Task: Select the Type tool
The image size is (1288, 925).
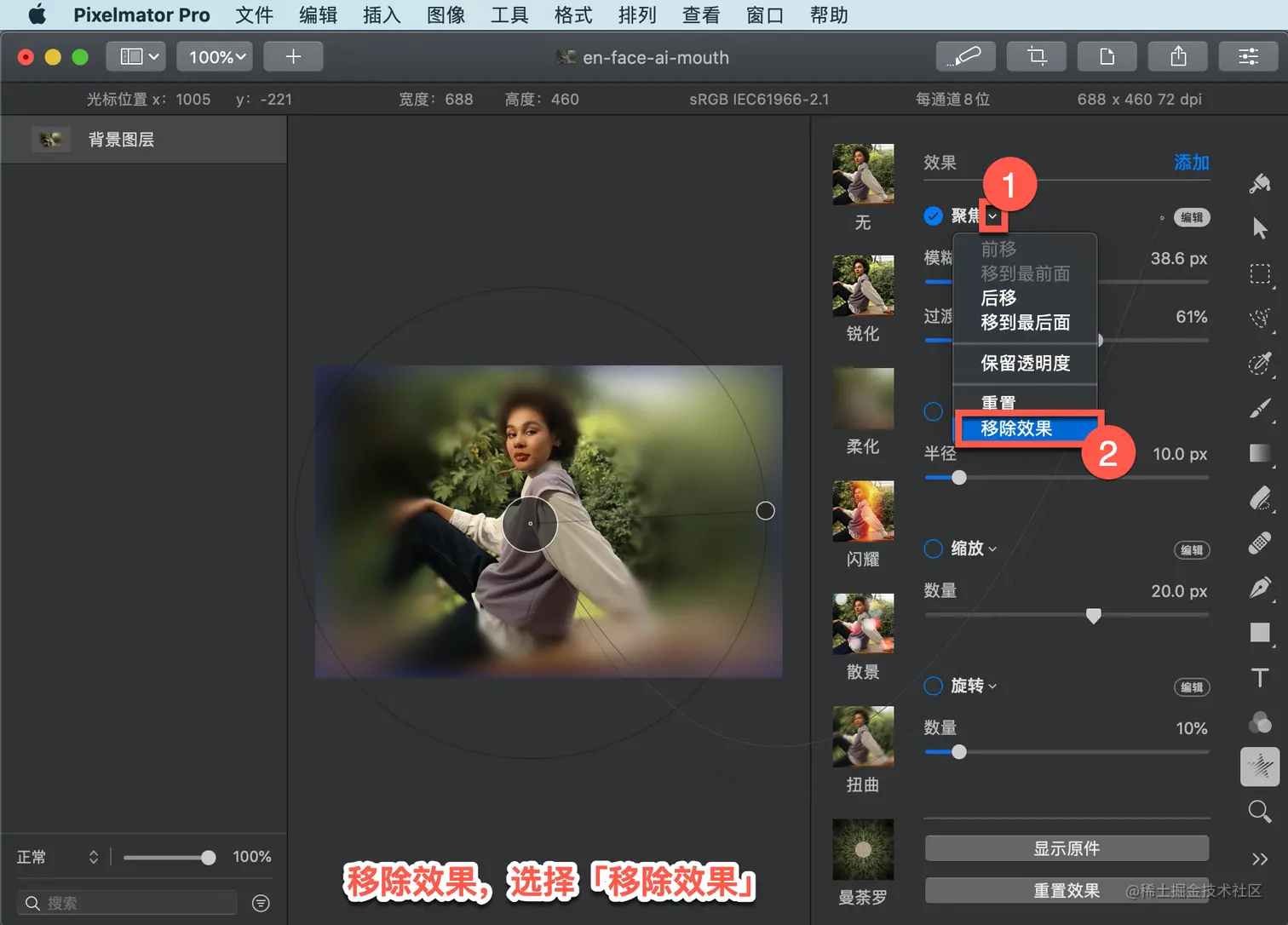Action: [x=1260, y=677]
